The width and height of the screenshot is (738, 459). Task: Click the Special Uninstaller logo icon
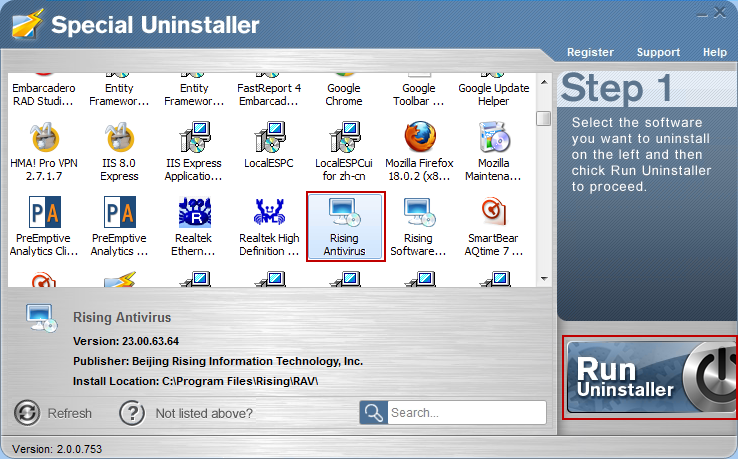28,23
